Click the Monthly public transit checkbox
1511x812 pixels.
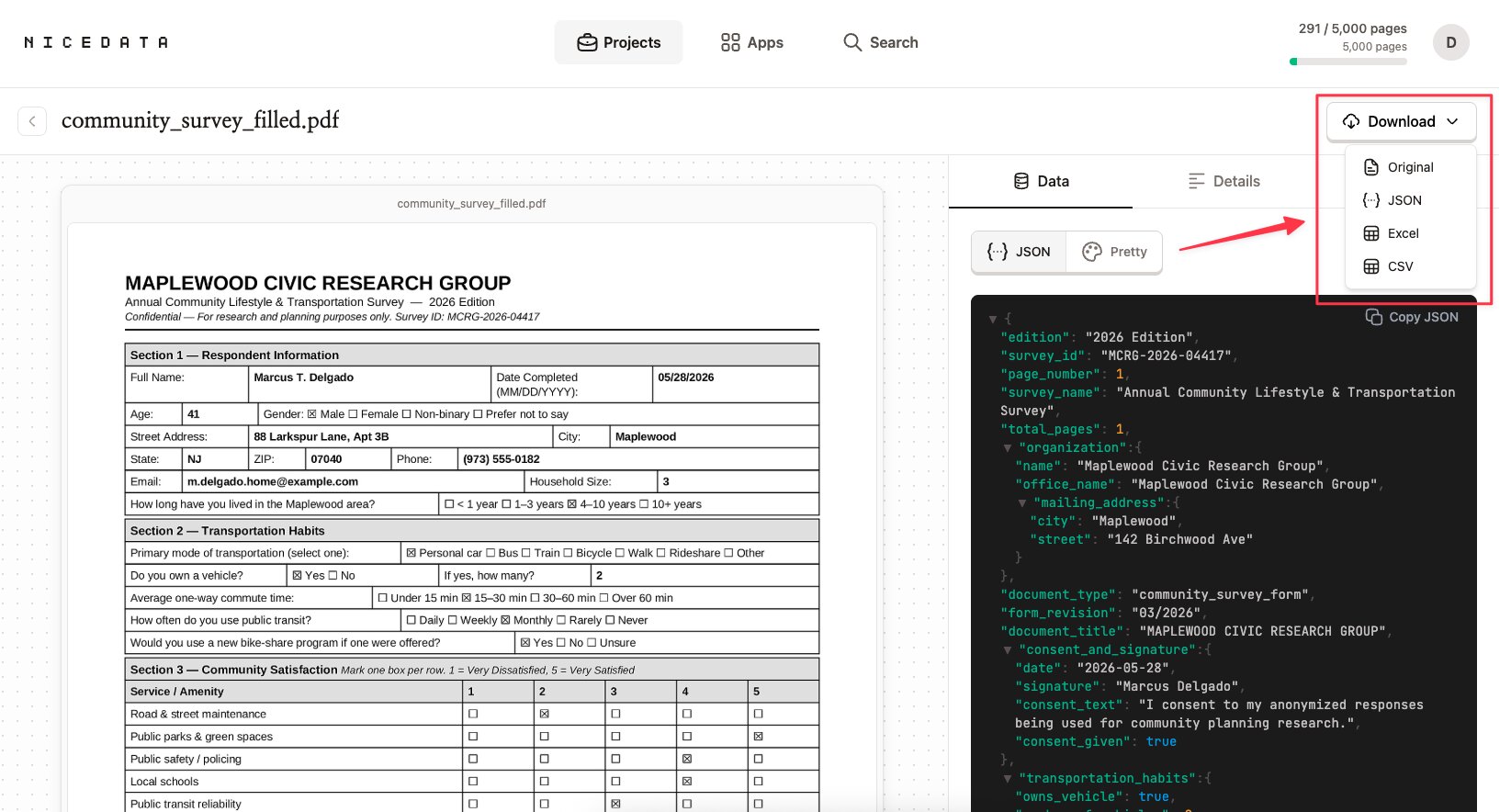click(x=505, y=621)
